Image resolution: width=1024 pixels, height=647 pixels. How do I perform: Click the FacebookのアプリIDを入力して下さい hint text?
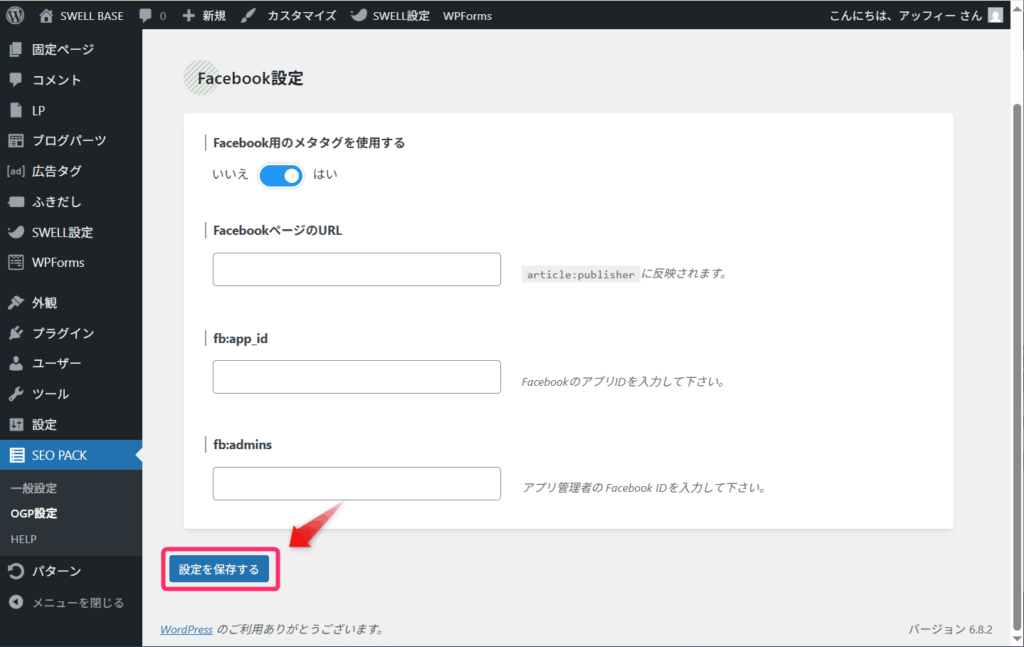click(x=623, y=382)
